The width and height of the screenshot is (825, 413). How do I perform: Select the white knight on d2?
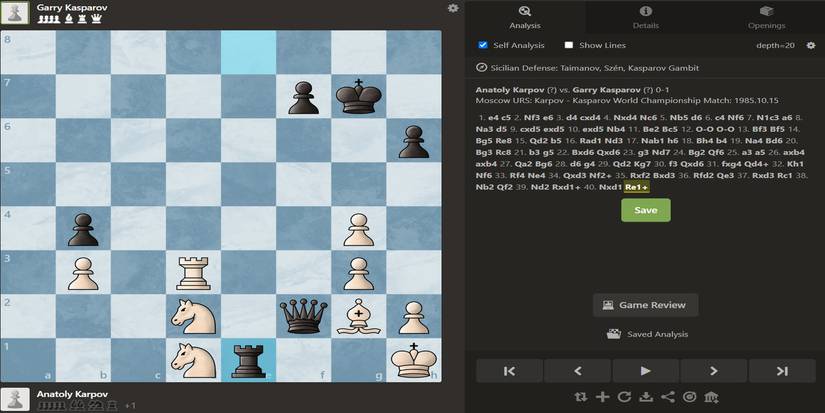coord(193,316)
